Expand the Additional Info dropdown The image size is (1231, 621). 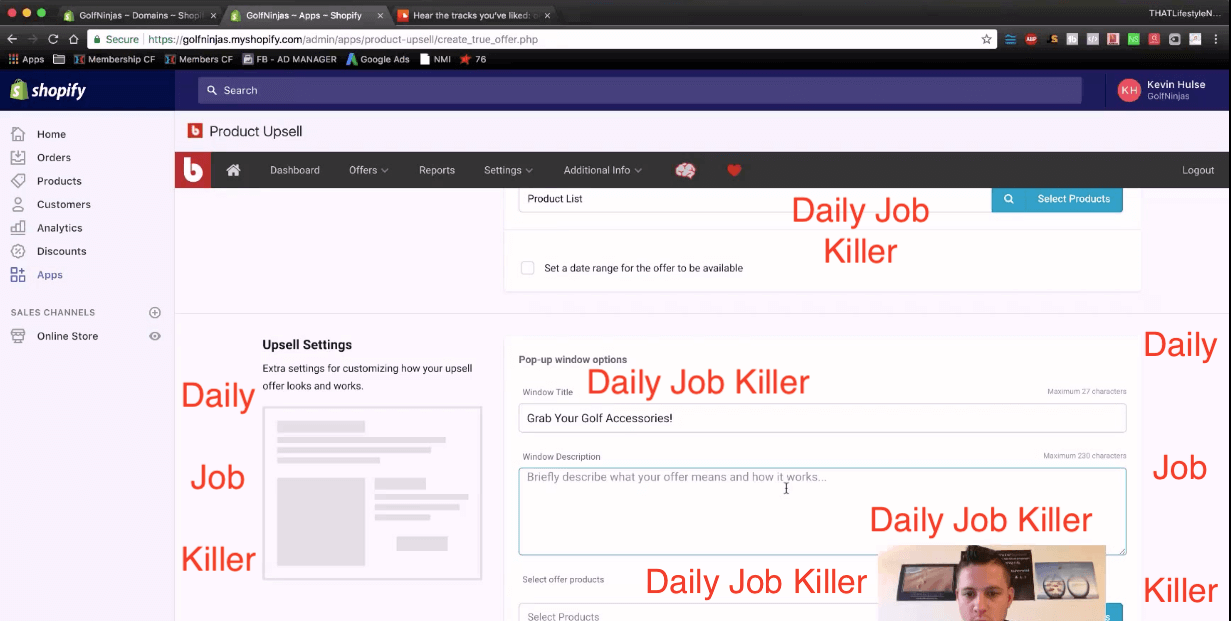tap(603, 170)
